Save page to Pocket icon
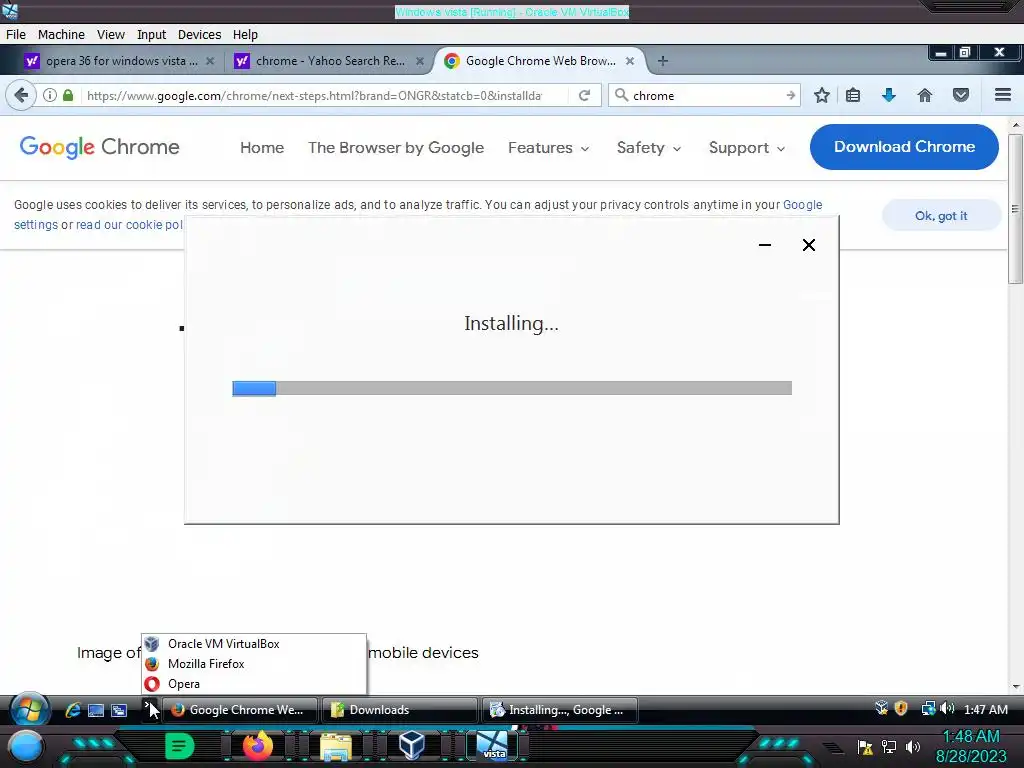Screen dimensions: 1024x768 pos(961,95)
